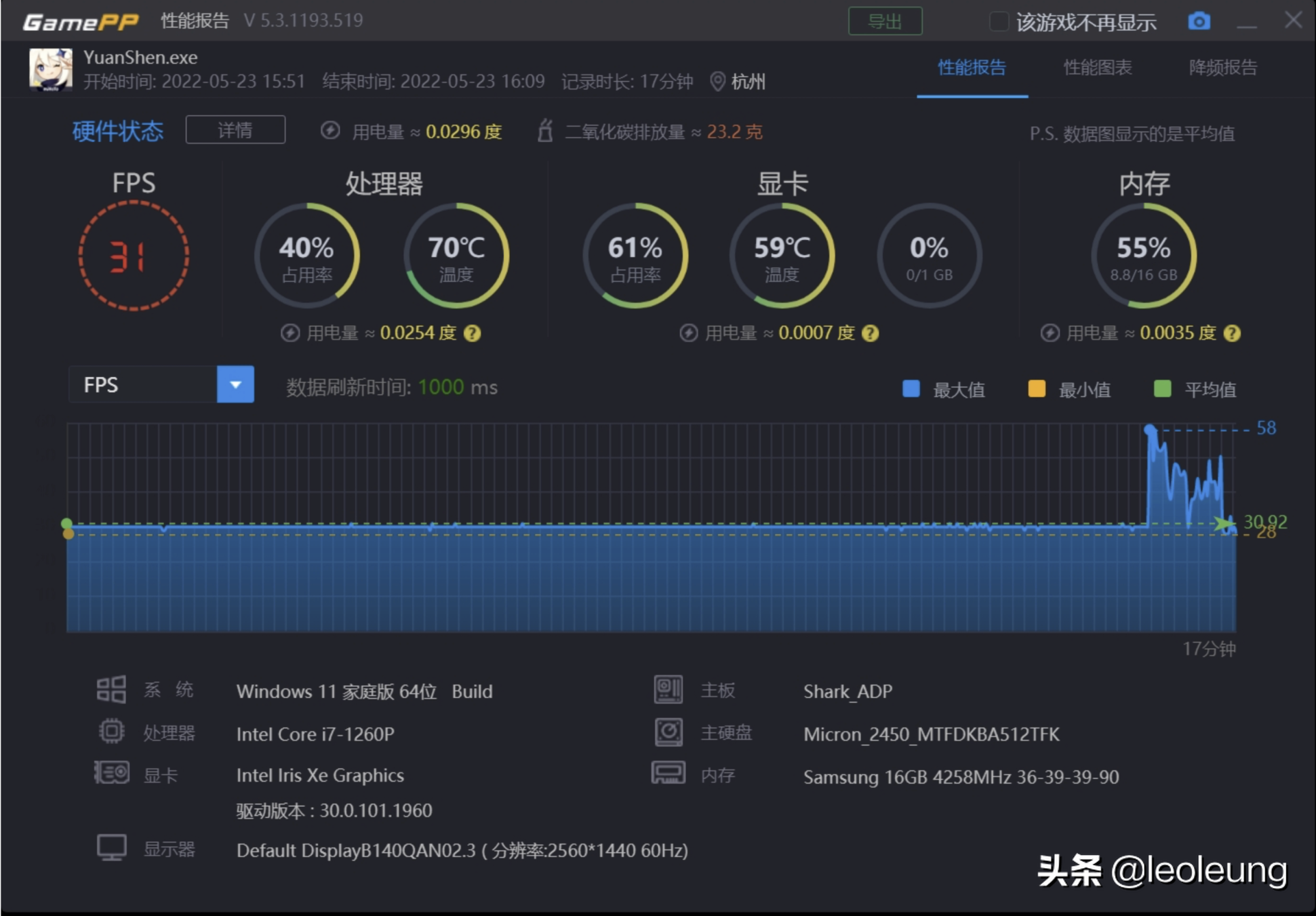This screenshot has height=916, width=1316.
Task: Click the 'Intel Core i7-1260P' text
Action: point(315,734)
